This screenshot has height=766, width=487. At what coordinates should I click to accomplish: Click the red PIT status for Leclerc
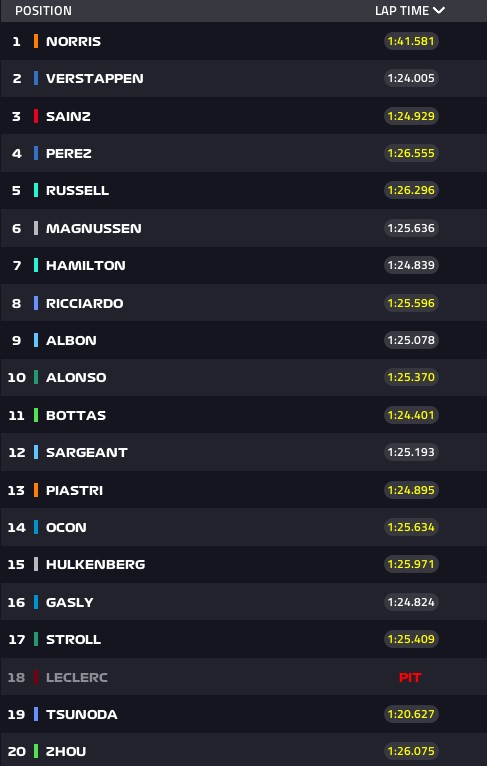pos(410,677)
